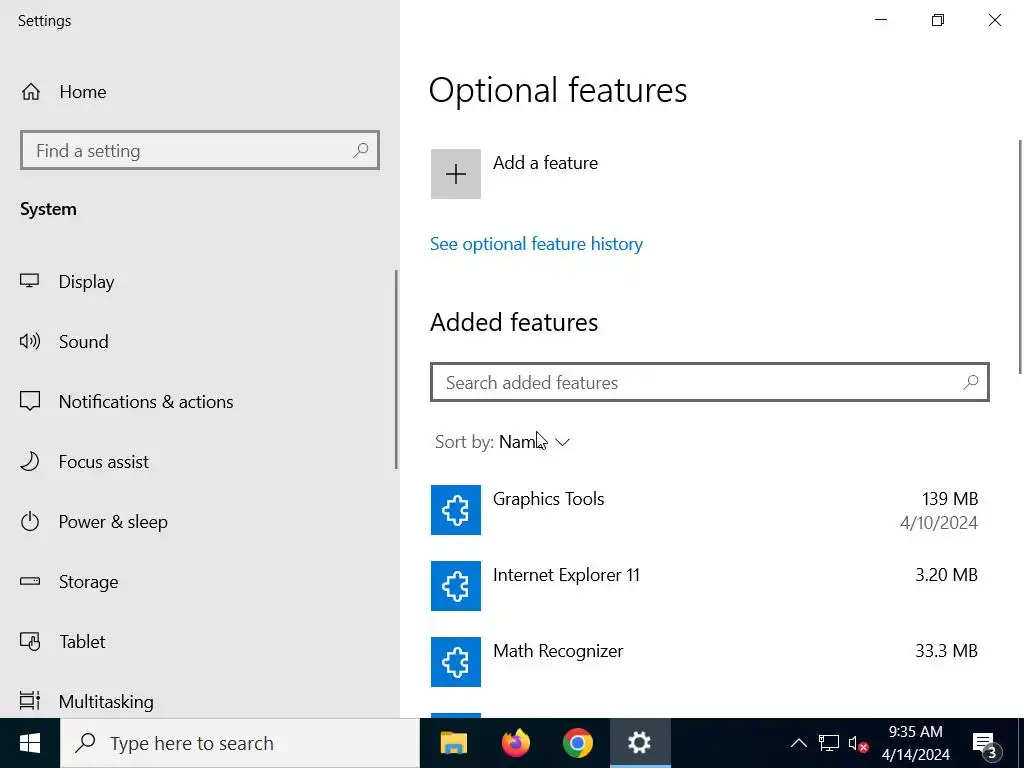Open the Windows Start menu
The width and height of the screenshot is (1024, 768).
coord(30,743)
